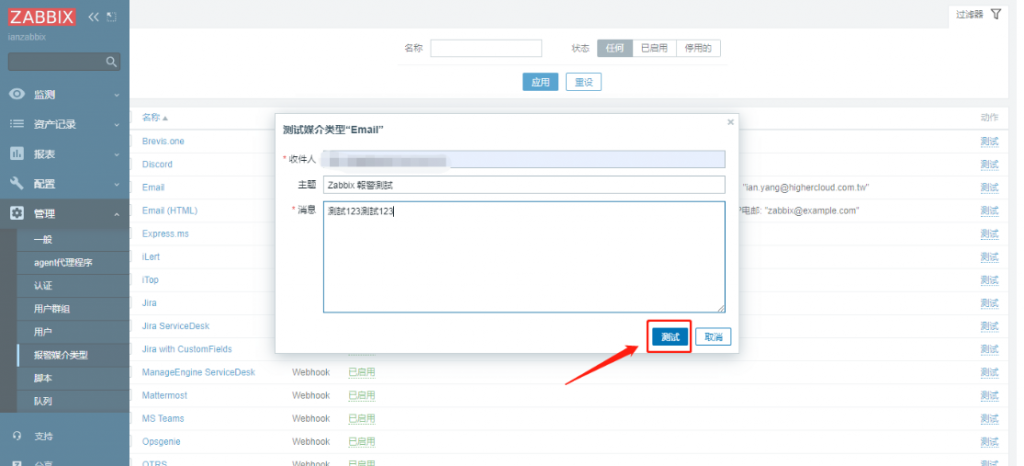The image size is (1024, 466).
Task: Focus the 主题 subject field
Action: (x=524, y=185)
